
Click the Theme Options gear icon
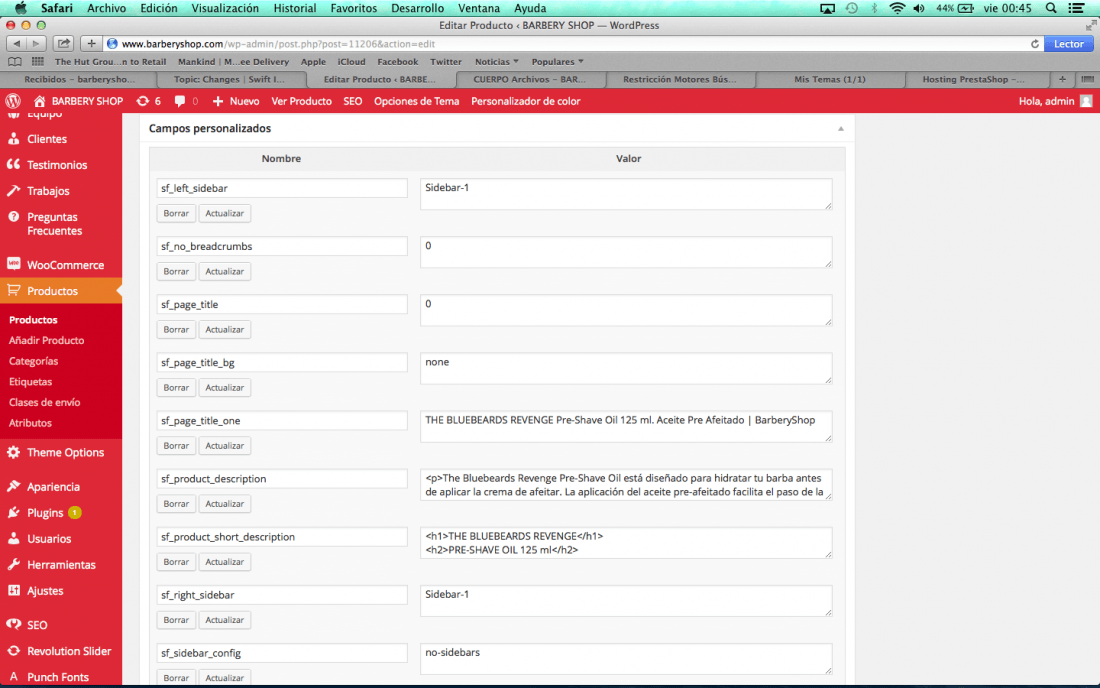pos(13,452)
